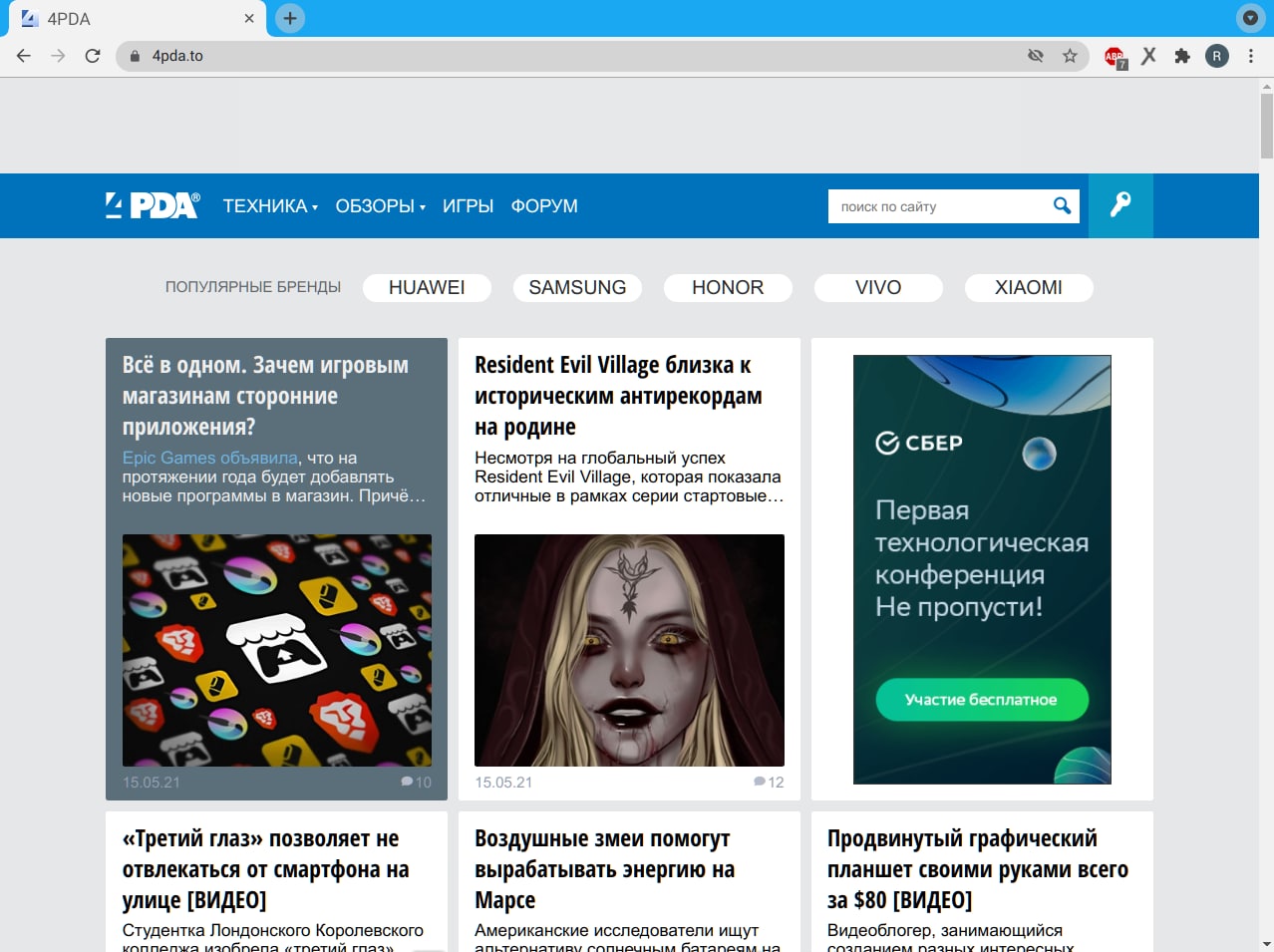1274x952 pixels.
Task: Select the VIVO brand button
Action: click(x=878, y=287)
